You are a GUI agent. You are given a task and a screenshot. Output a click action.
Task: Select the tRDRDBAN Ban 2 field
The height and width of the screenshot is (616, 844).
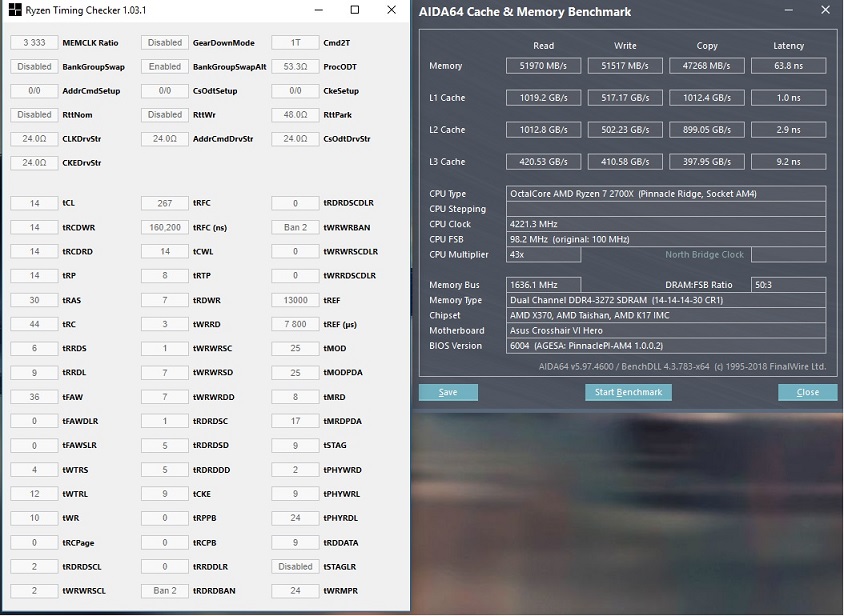(165, 591)
